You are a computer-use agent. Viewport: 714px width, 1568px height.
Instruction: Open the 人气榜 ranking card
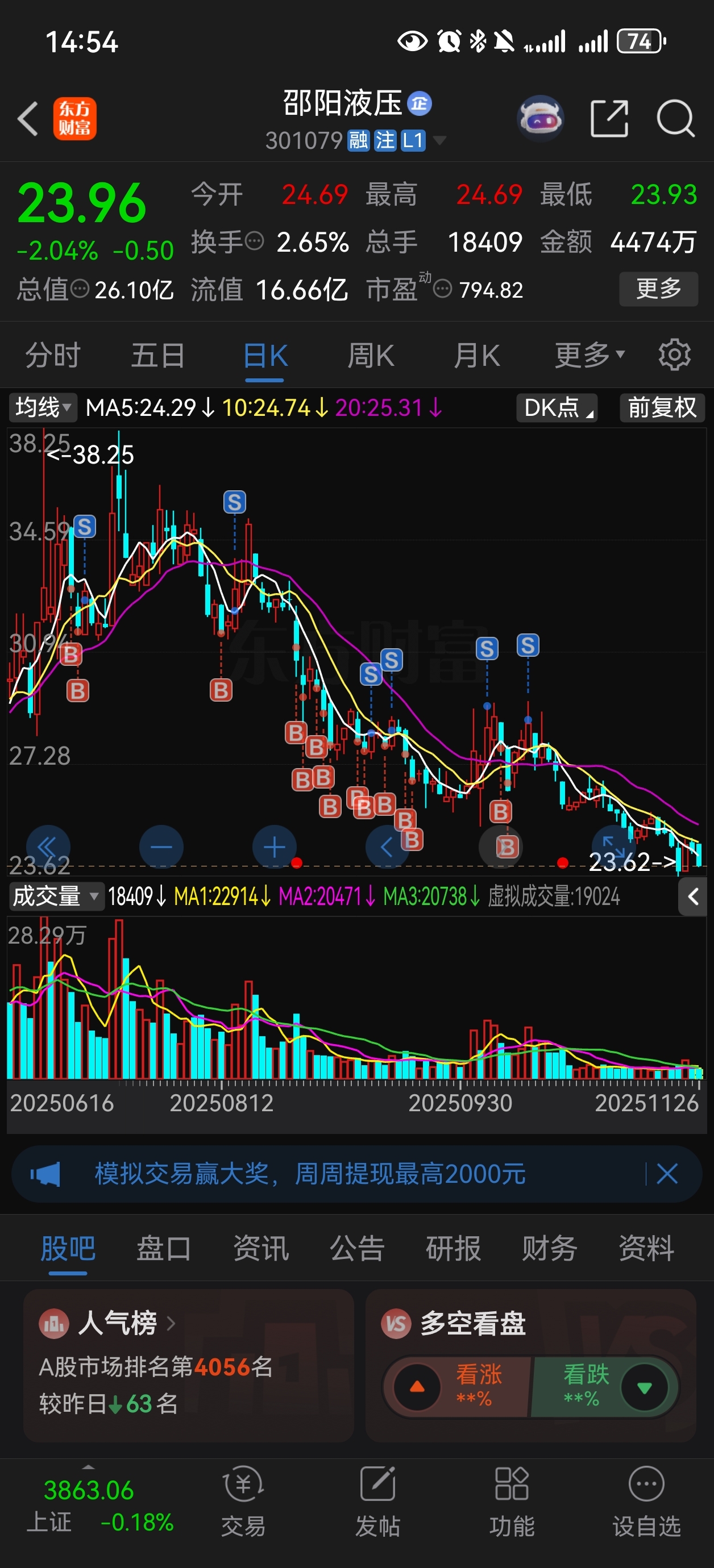point(188,1365)
